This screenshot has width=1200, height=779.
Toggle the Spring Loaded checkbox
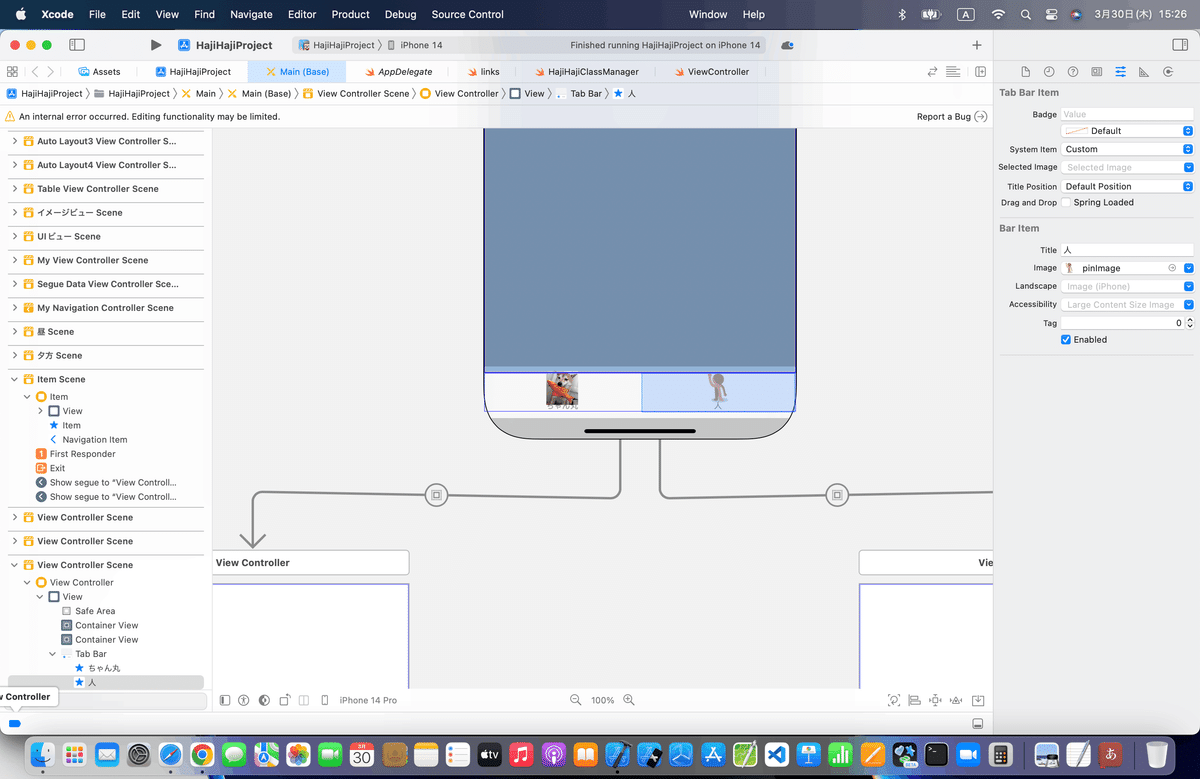point(1066,202)
